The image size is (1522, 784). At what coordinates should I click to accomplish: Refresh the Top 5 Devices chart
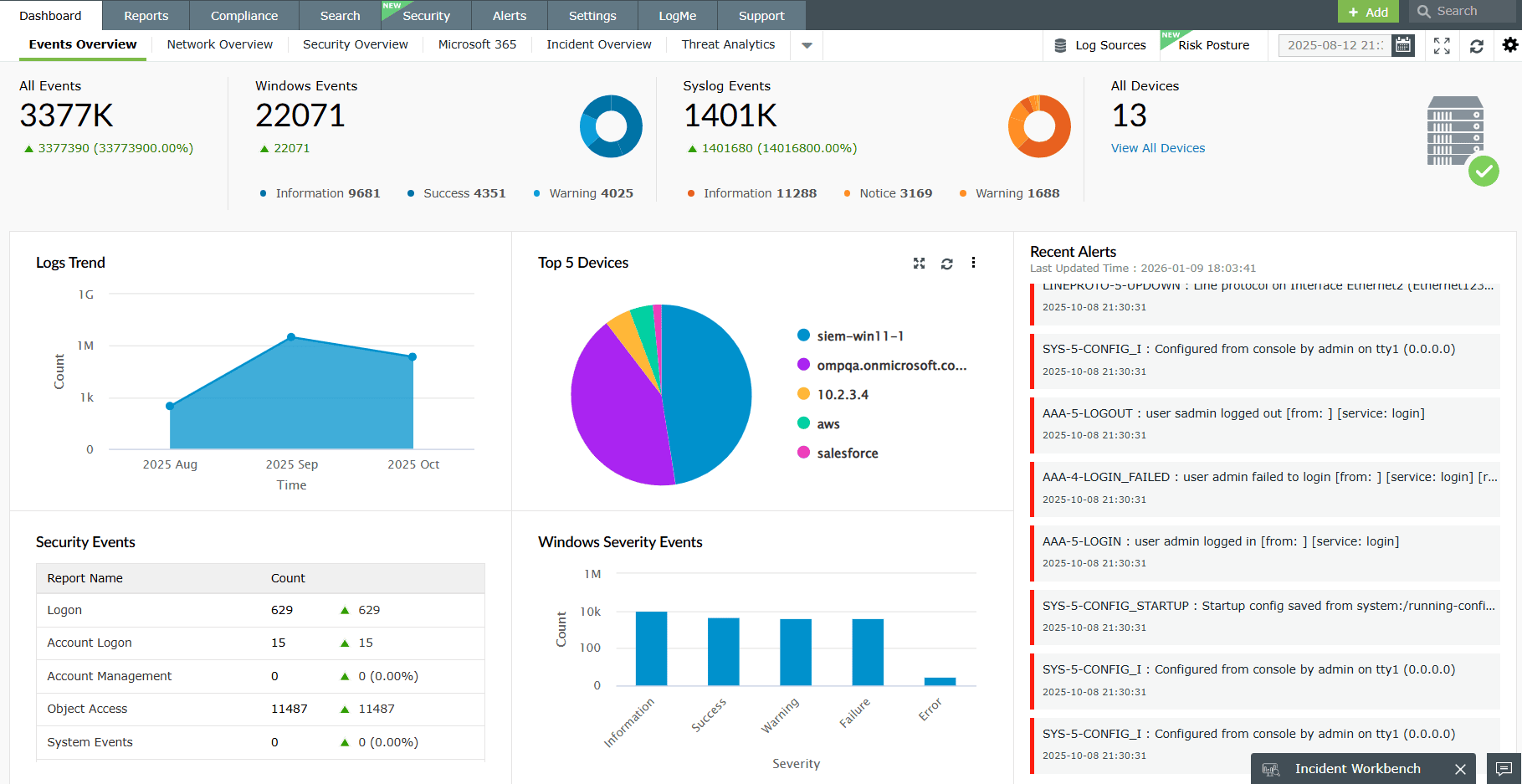946,263
